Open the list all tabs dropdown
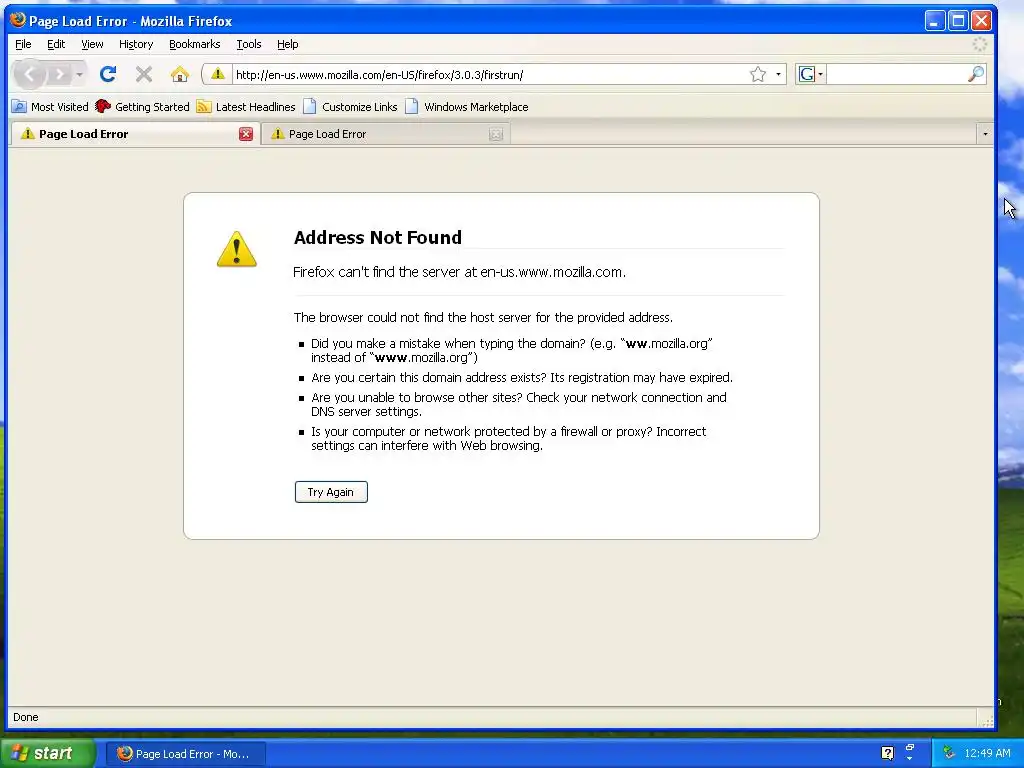Viewport: 1024px width, 768px height. (985, 134)
